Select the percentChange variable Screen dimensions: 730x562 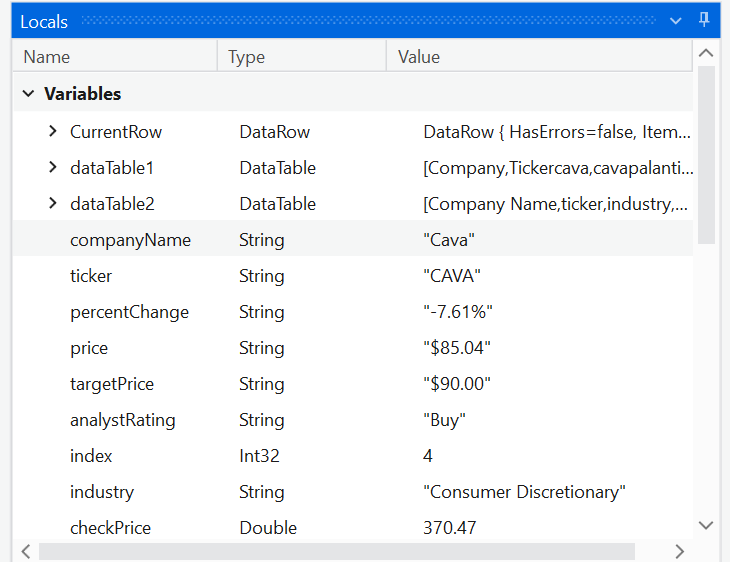click(129, 312)
